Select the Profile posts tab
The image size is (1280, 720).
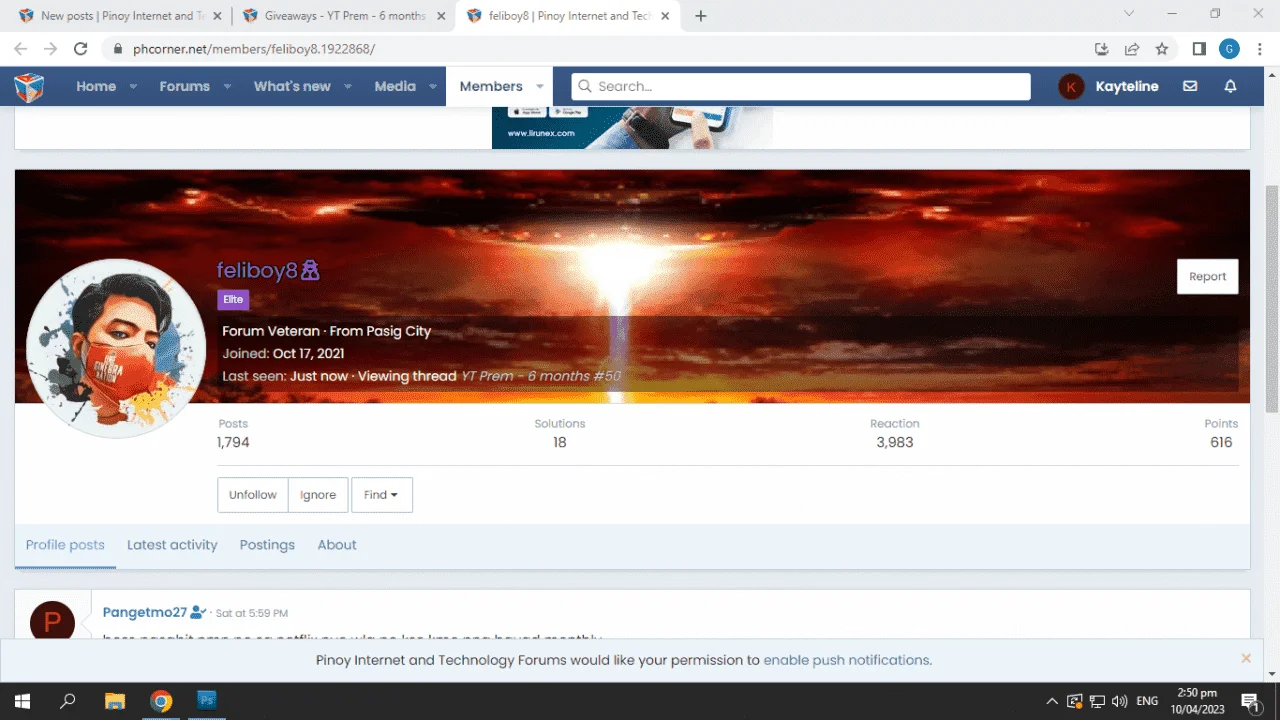(x=65, y=545)
